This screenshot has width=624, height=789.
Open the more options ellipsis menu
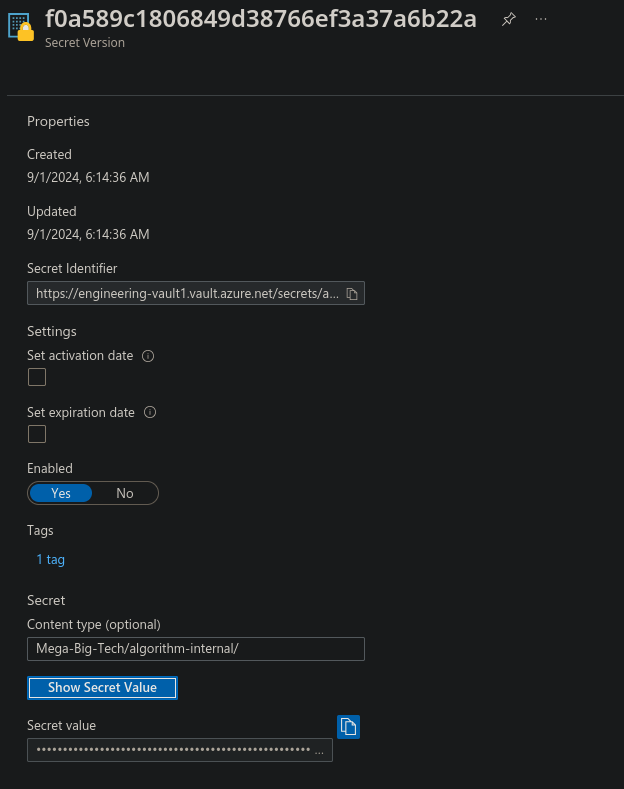click(541, 19)
